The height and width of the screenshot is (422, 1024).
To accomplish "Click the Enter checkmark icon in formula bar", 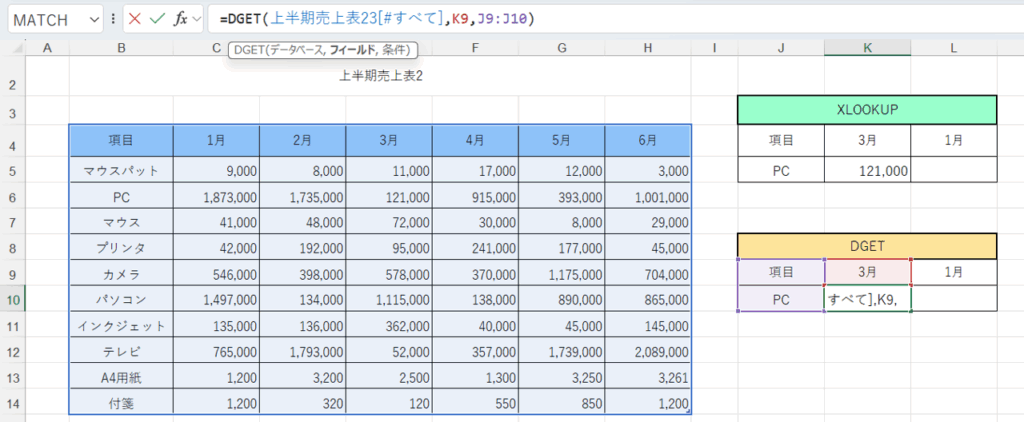I will (157, 19).
